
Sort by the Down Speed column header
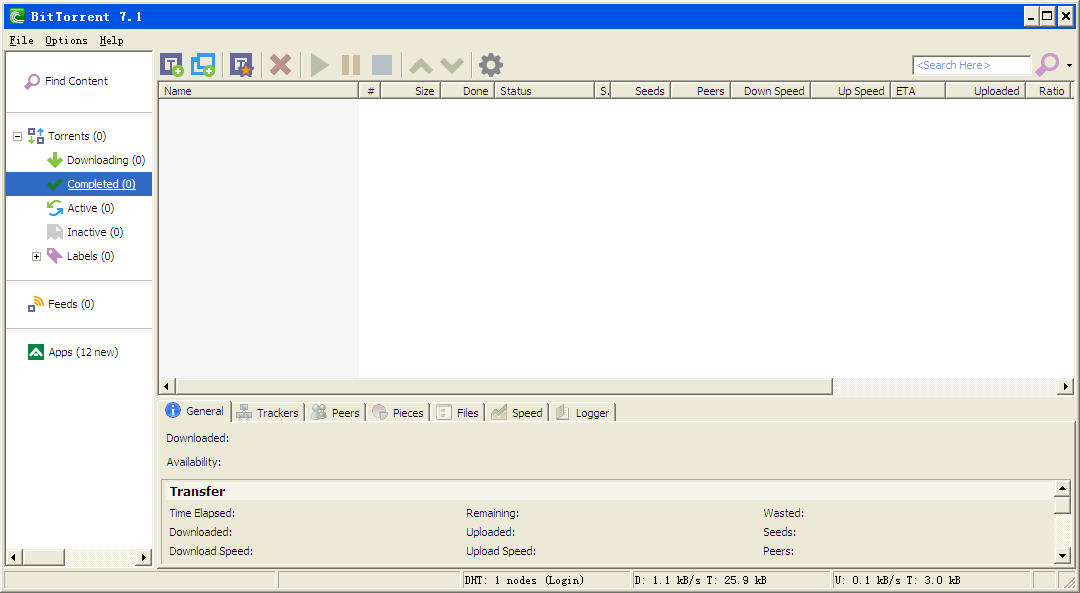click(x=771, y=91)
